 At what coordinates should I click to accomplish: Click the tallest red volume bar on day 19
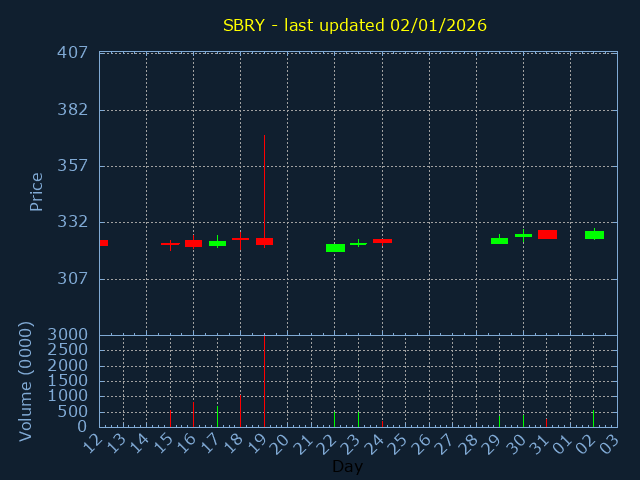pyautogui.click(x=264, y=380)
